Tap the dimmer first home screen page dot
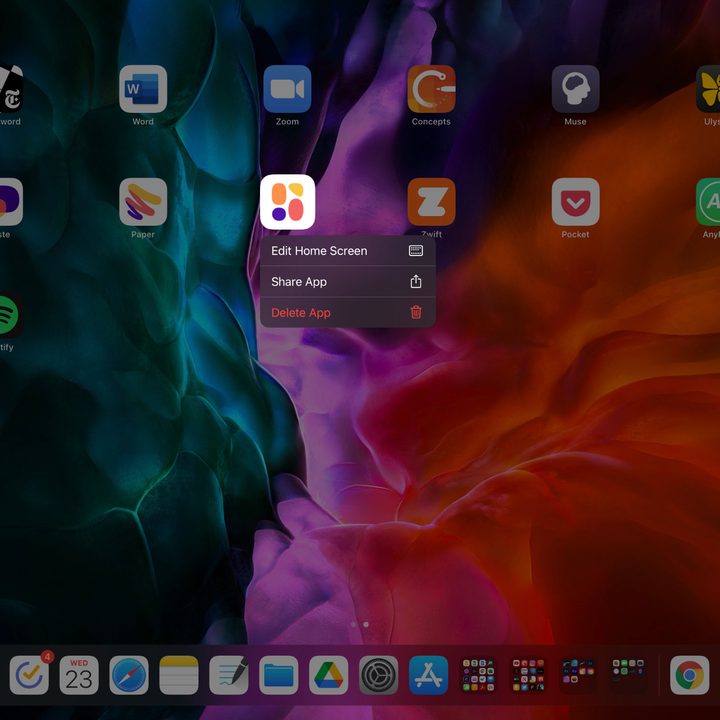Image resolution: width=720 pixels, height=720 pixels. coord(353,624)
